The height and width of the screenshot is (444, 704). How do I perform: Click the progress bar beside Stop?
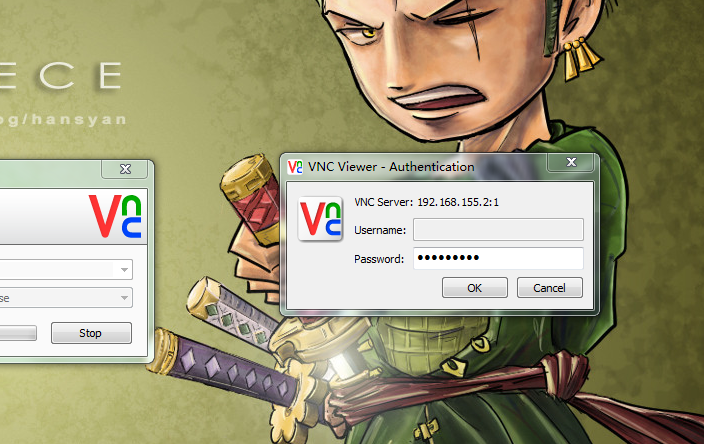[18, 333]
